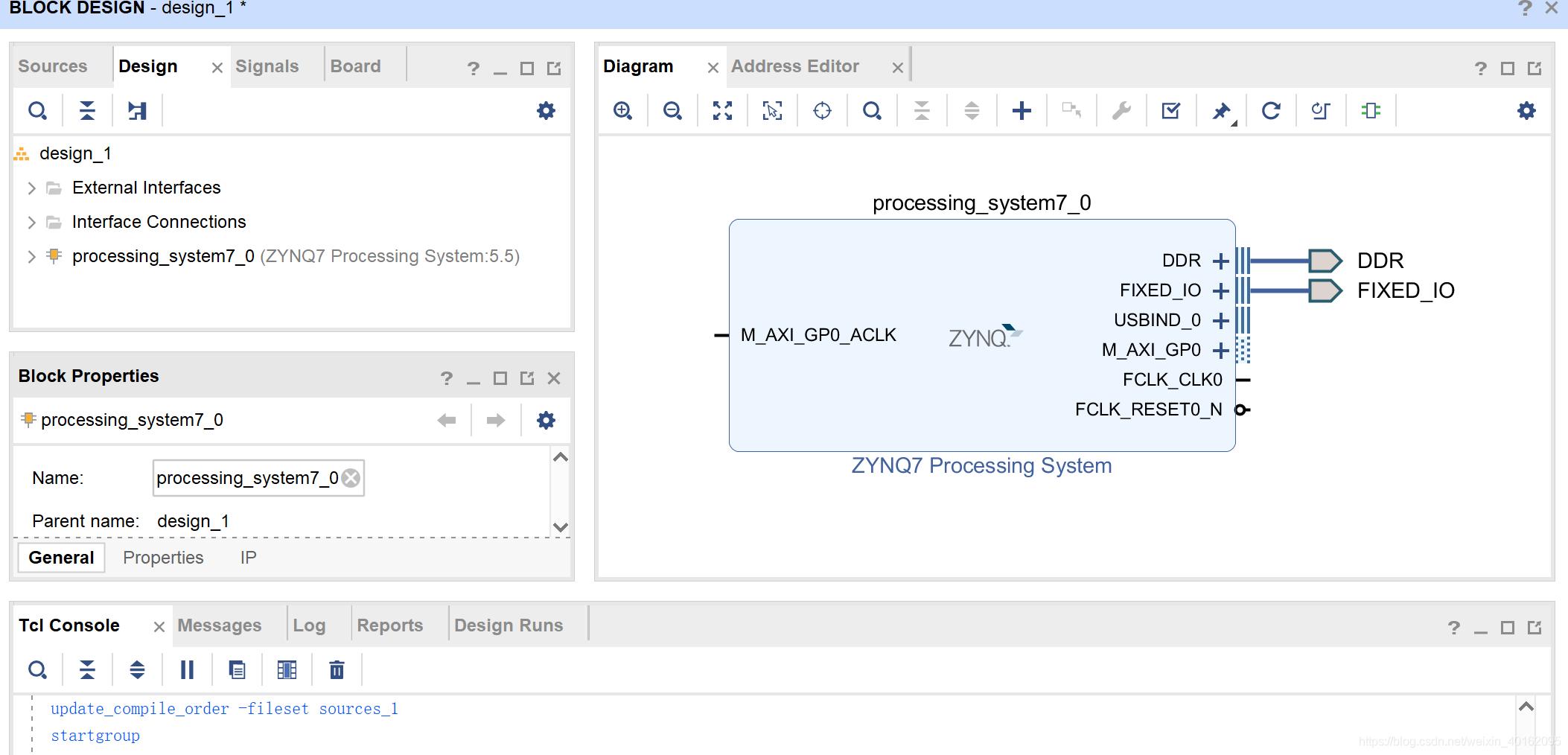Screen dimensions: 1568x755
Task: Close the Diagram tab
Action: pyautogui.click(x=713, y=68)
